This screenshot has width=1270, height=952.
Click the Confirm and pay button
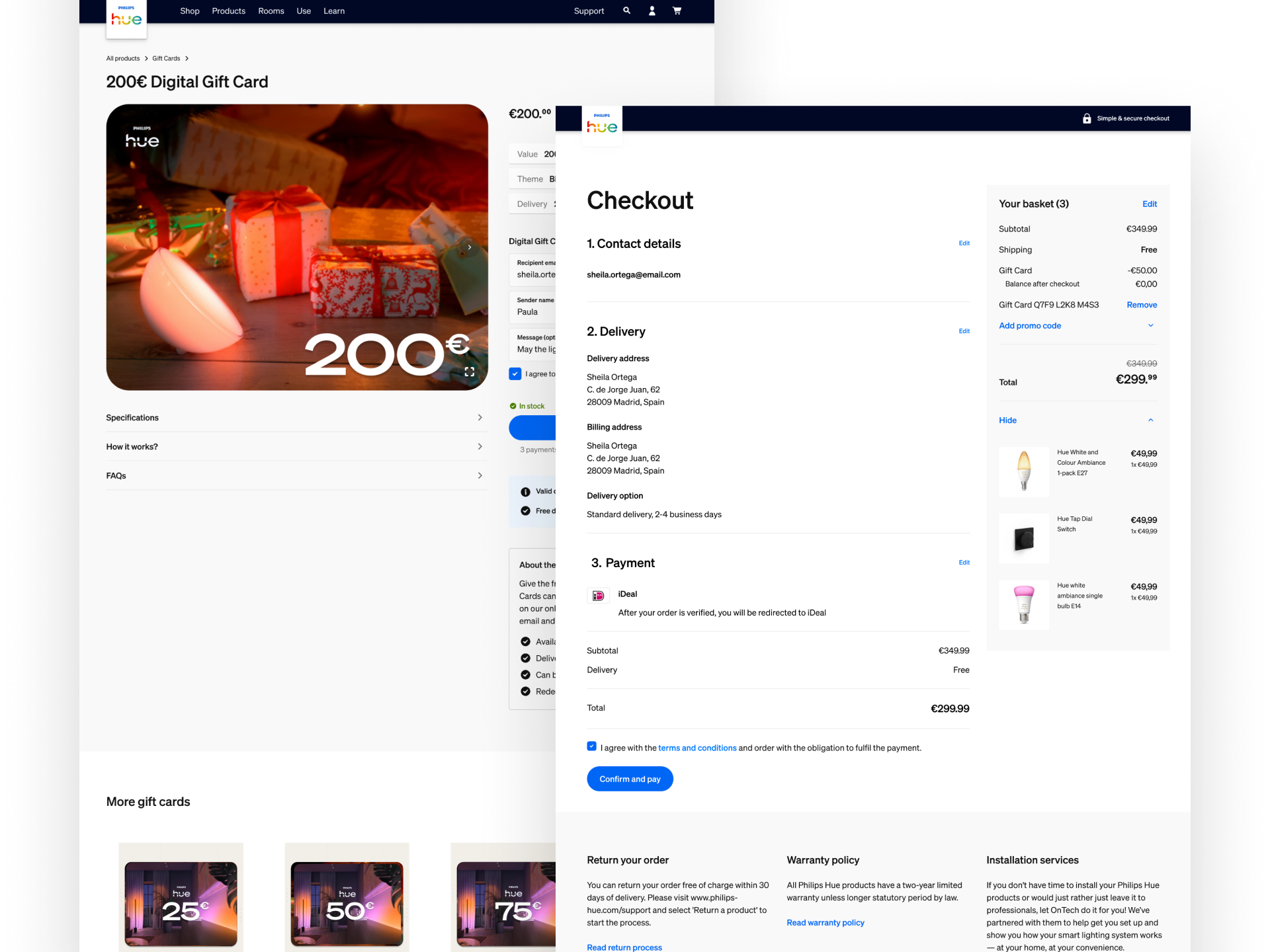tap(630, 778)
